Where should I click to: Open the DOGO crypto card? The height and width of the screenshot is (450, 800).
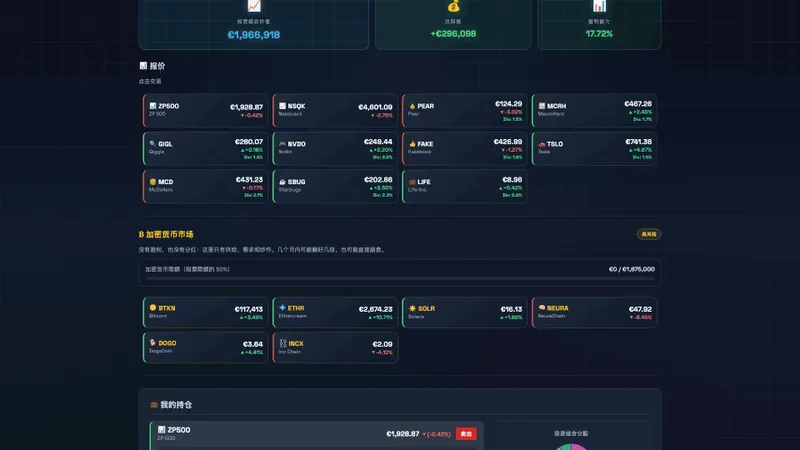pyautogui.click(x=206, y=347)
